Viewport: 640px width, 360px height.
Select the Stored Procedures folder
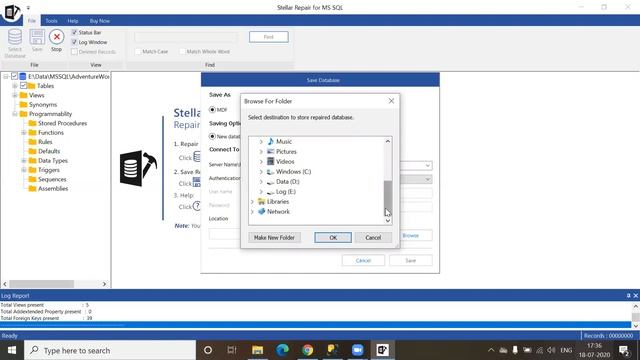pos(58,123)
